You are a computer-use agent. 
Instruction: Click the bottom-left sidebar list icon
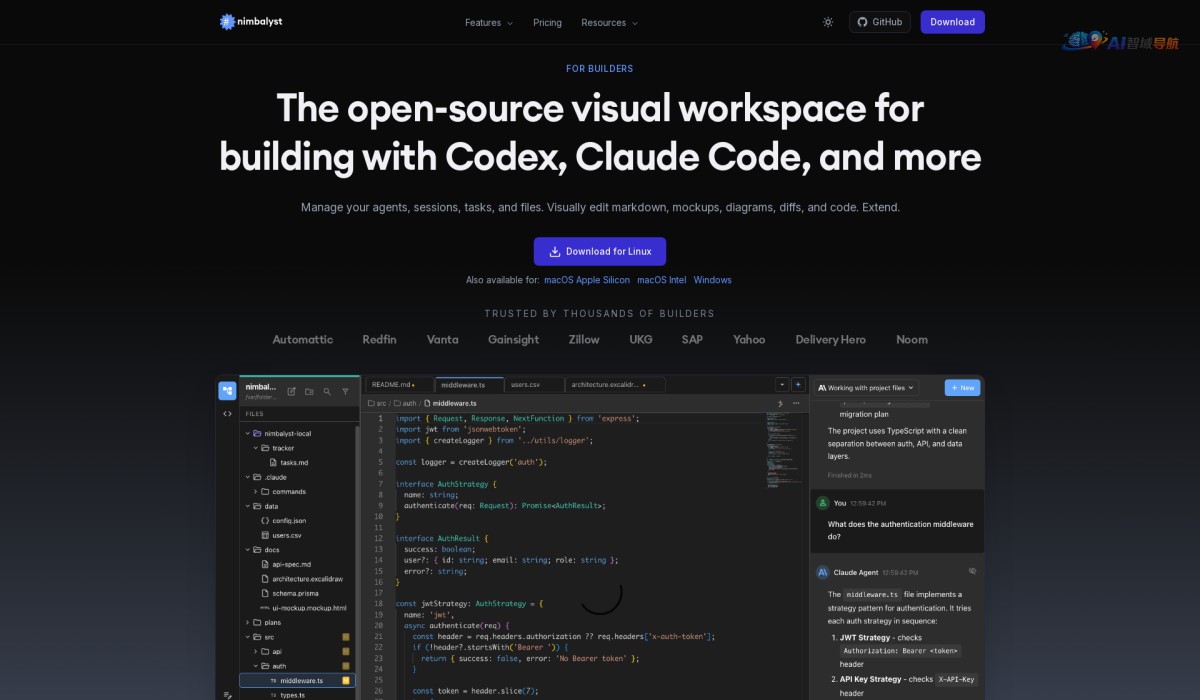click(x=228, y=694)
